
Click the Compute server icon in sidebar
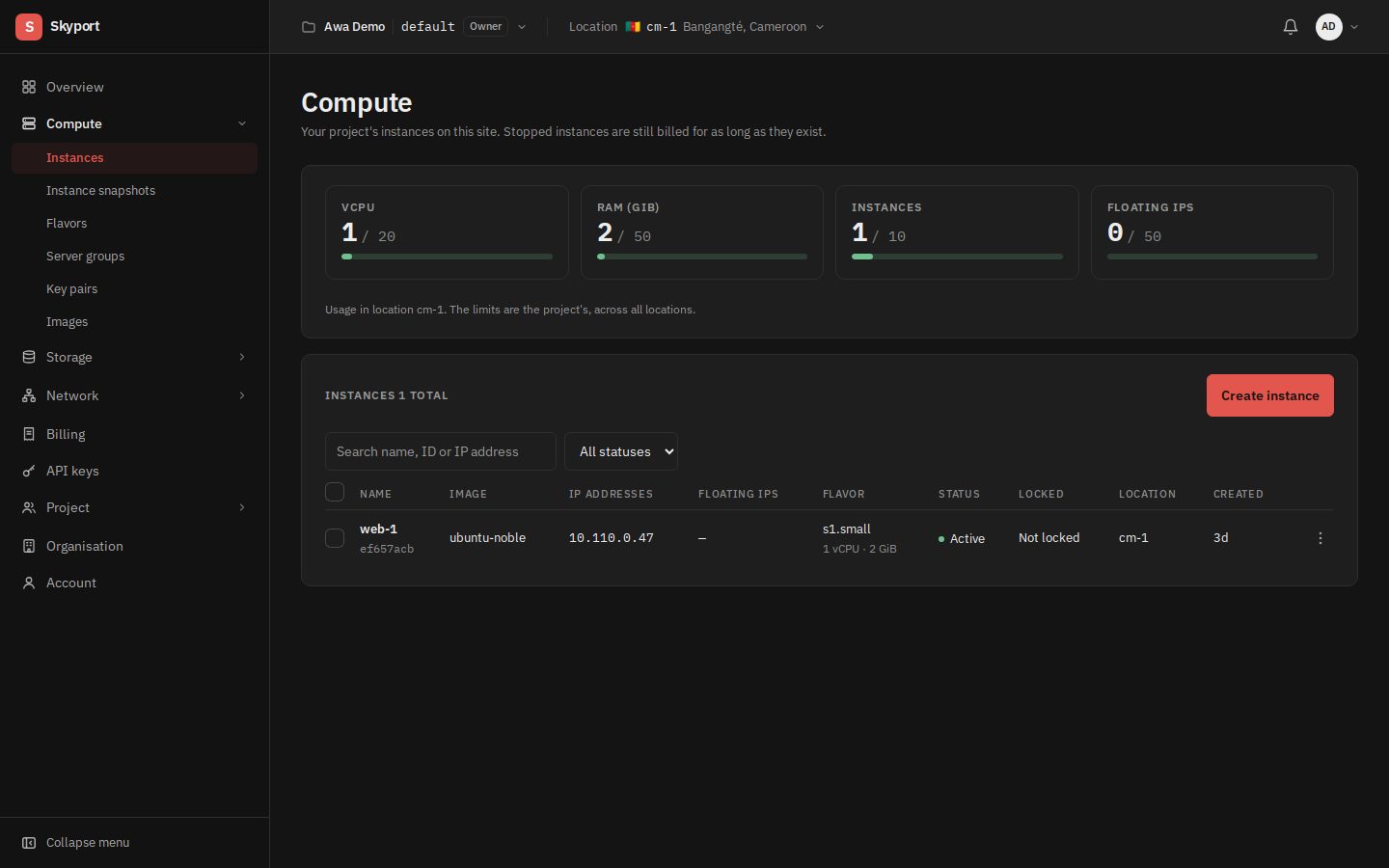(29, 123)
